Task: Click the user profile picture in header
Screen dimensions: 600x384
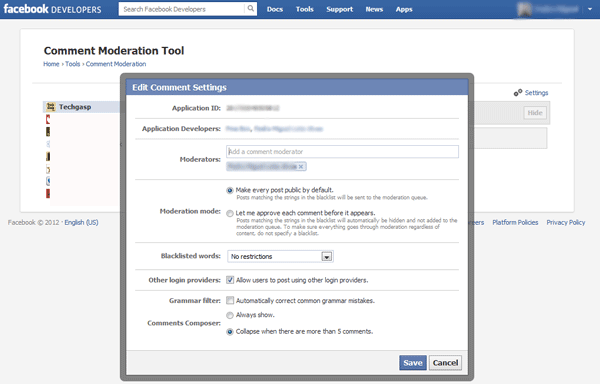Action: pyautogui.click(x=524, y=9)
